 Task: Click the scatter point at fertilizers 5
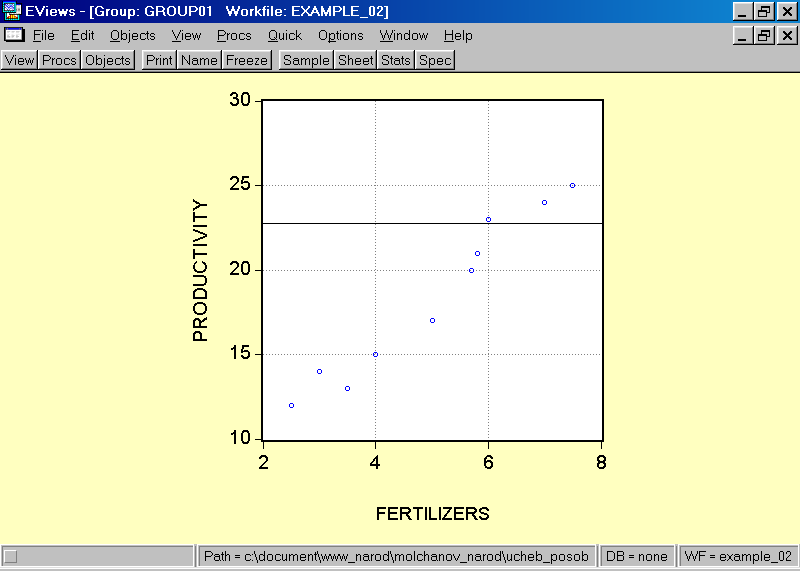pyautogui.click(x=433, y=320)
